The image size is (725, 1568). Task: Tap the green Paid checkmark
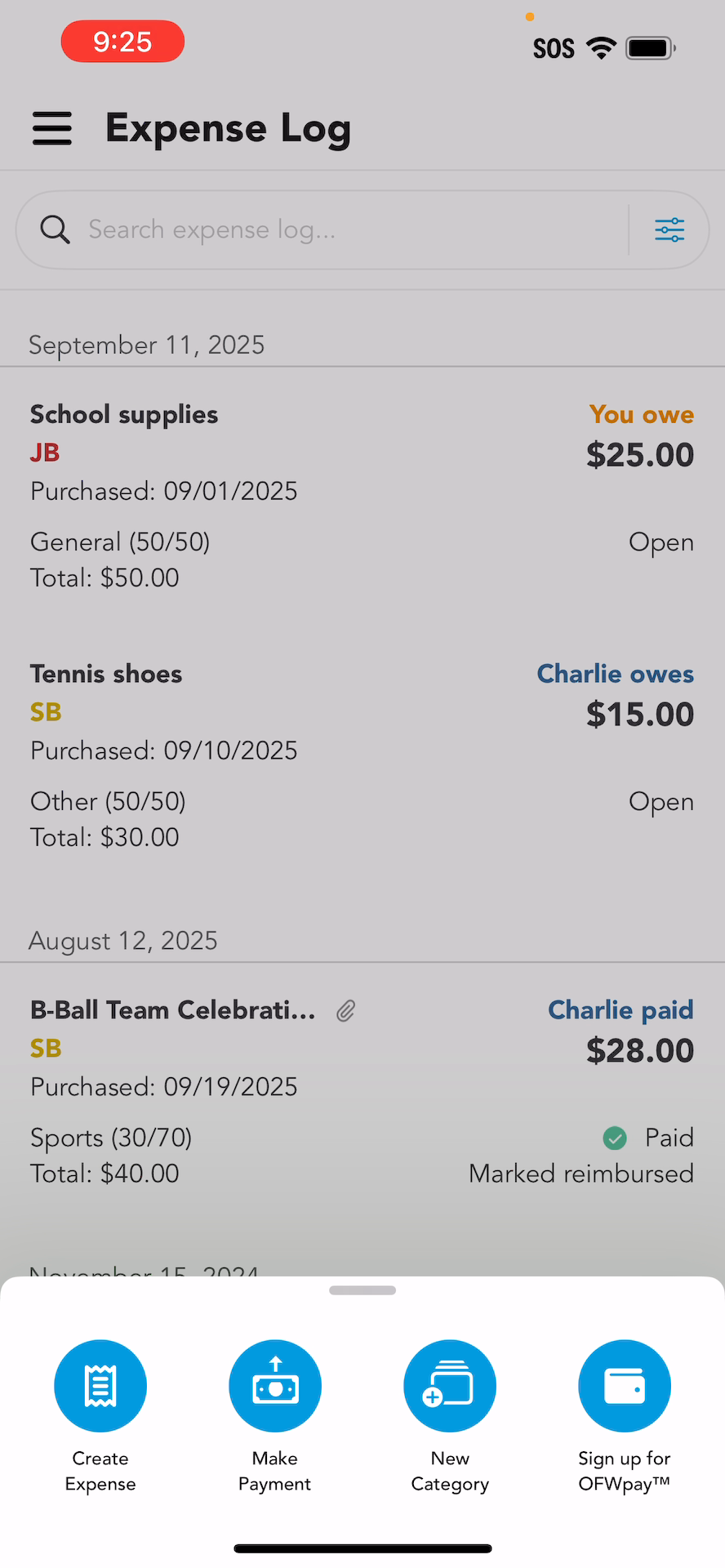pyautogui.click(x=615, y=1138)
